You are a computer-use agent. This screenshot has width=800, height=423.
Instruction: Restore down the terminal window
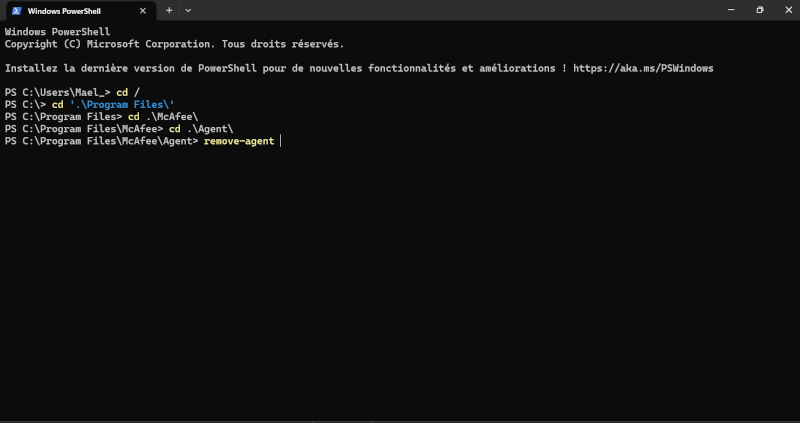coord(759,10)
